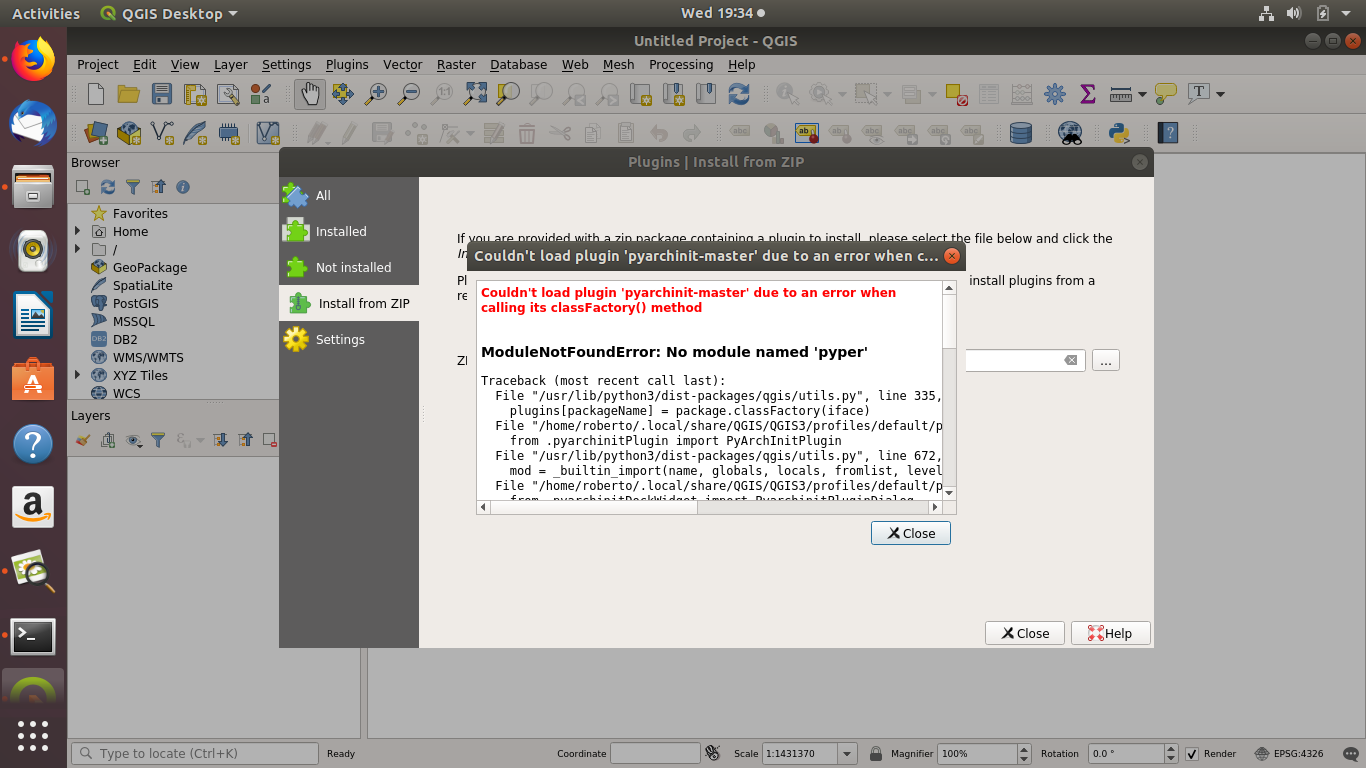Select the Pan Map tool

tap(308, 93)
